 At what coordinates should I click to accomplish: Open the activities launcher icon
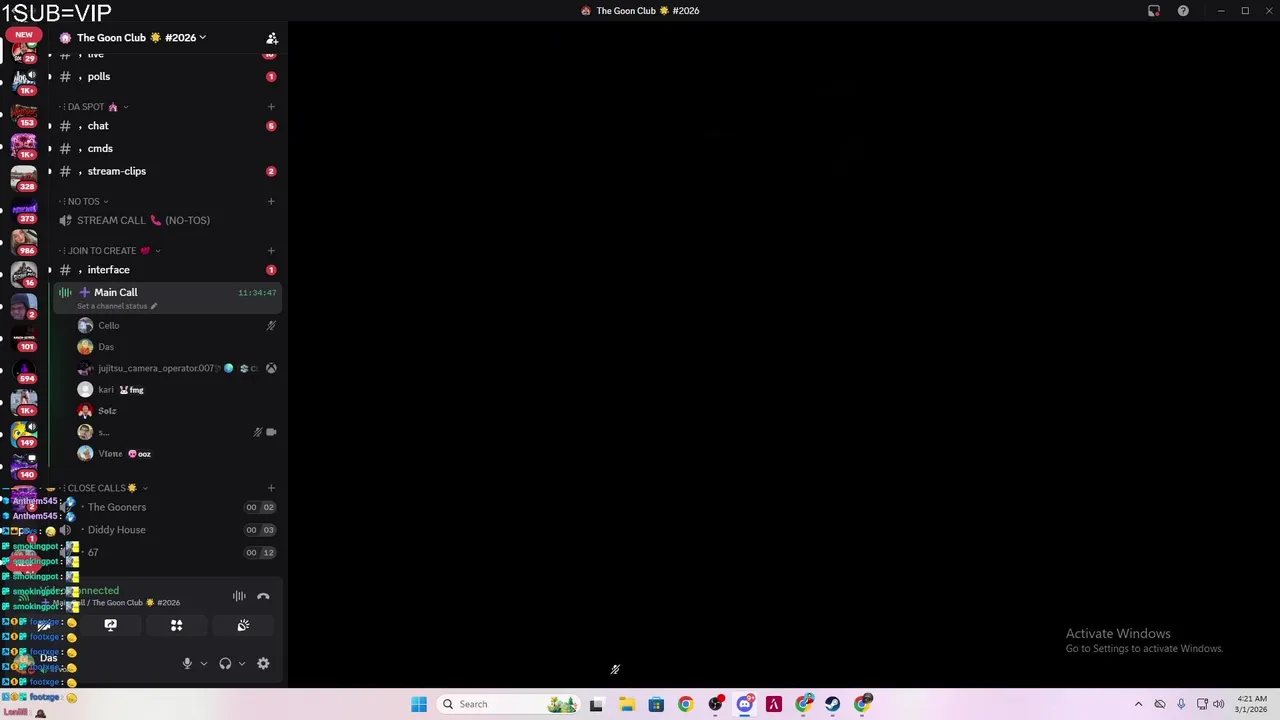(x=176, y=625)
